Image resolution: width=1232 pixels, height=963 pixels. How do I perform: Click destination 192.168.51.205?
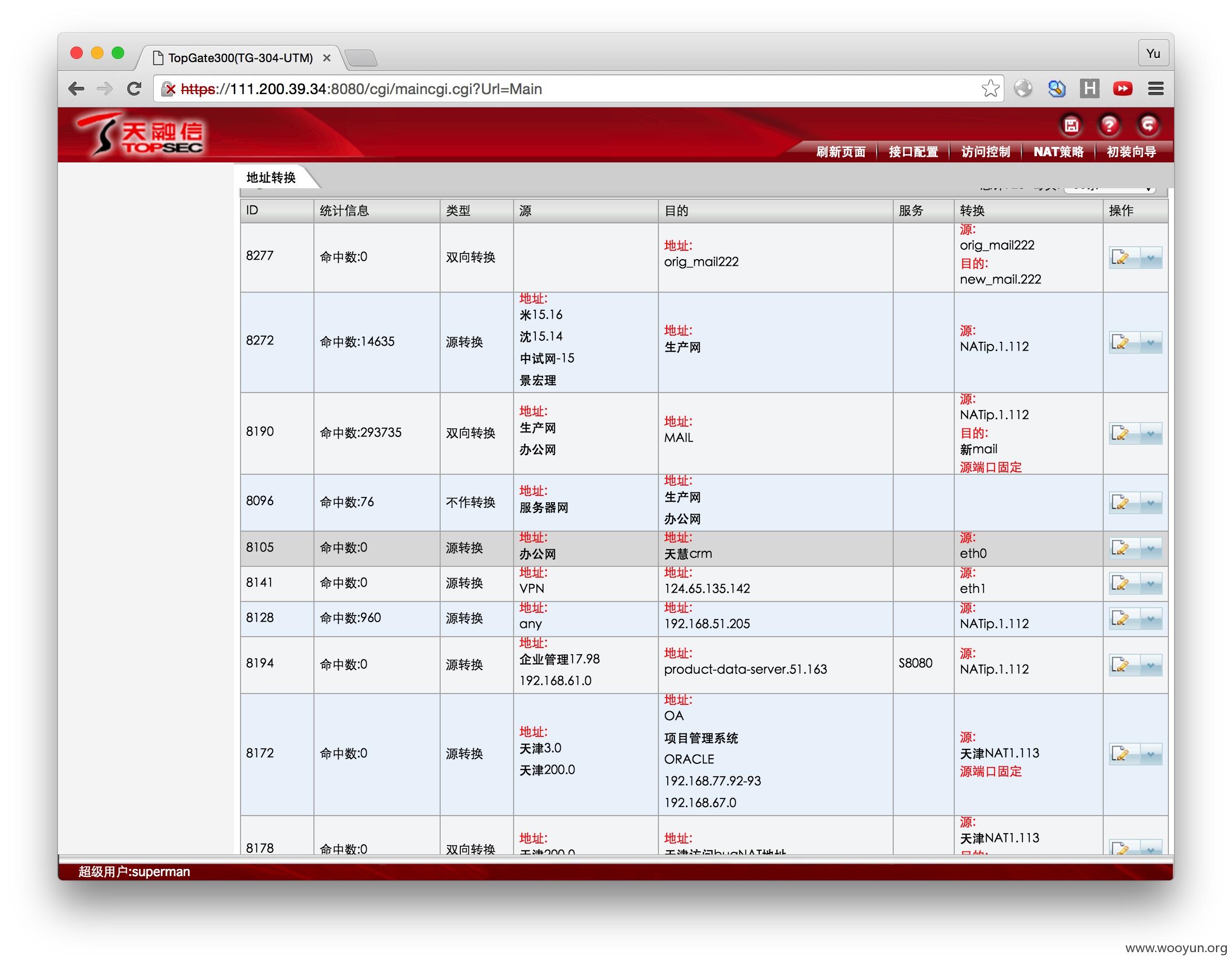(x=707, y=624)
